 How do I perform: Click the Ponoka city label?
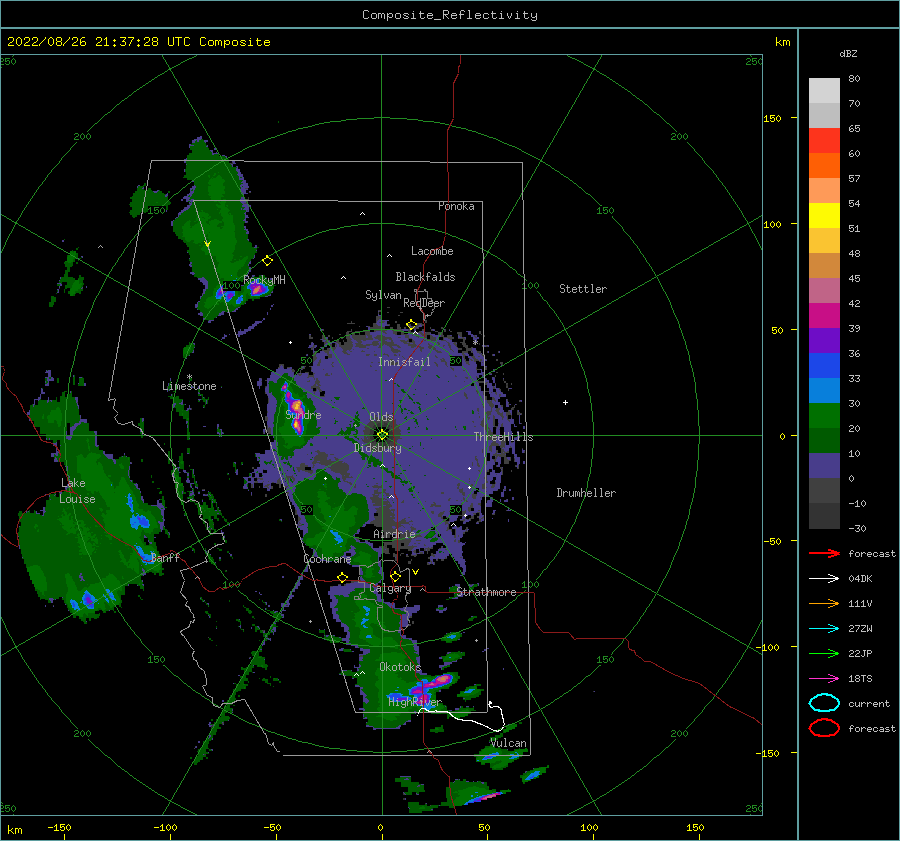tap(456, 206)
